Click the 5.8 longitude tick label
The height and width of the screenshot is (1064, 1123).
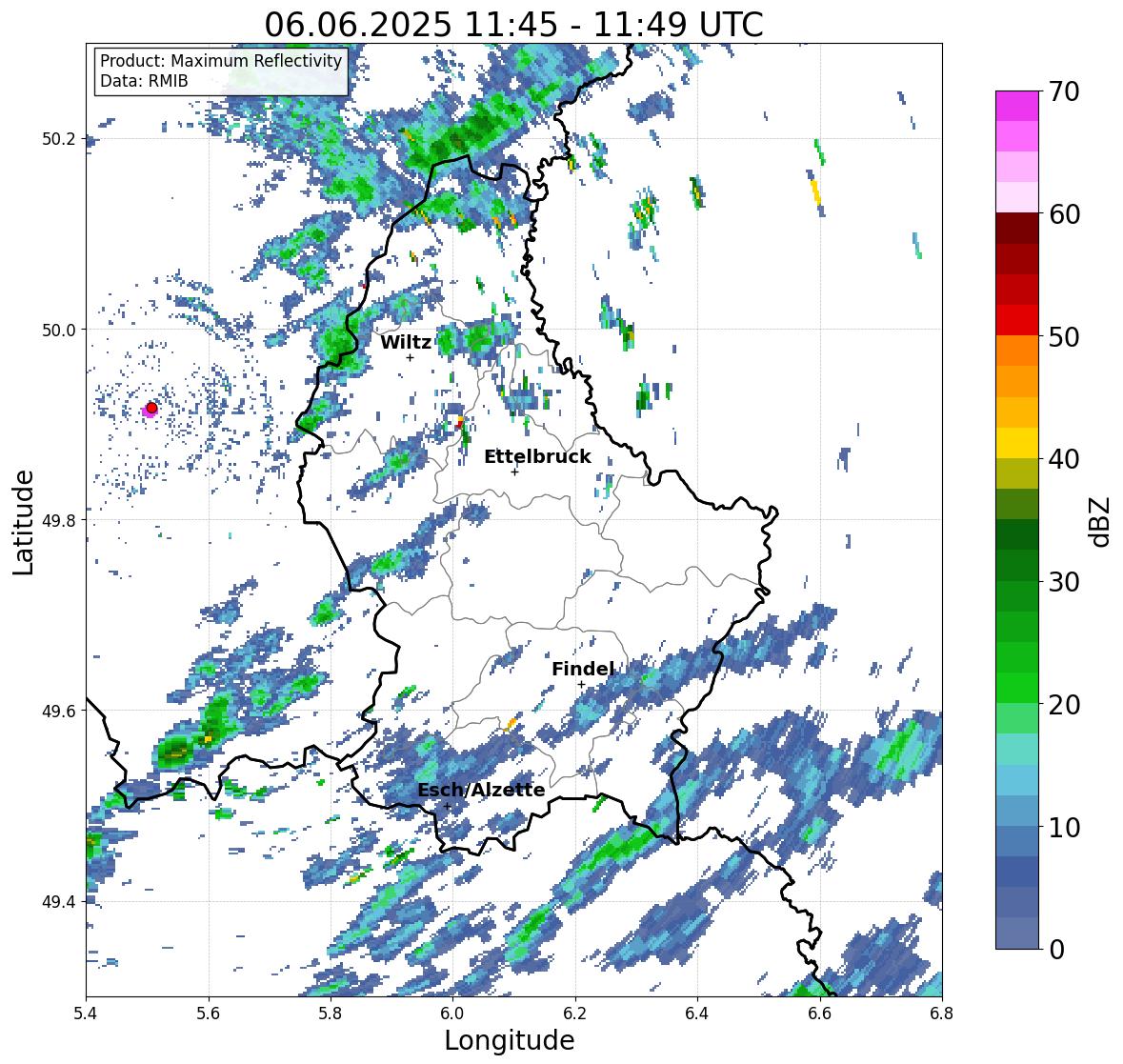pos(331,1013)
